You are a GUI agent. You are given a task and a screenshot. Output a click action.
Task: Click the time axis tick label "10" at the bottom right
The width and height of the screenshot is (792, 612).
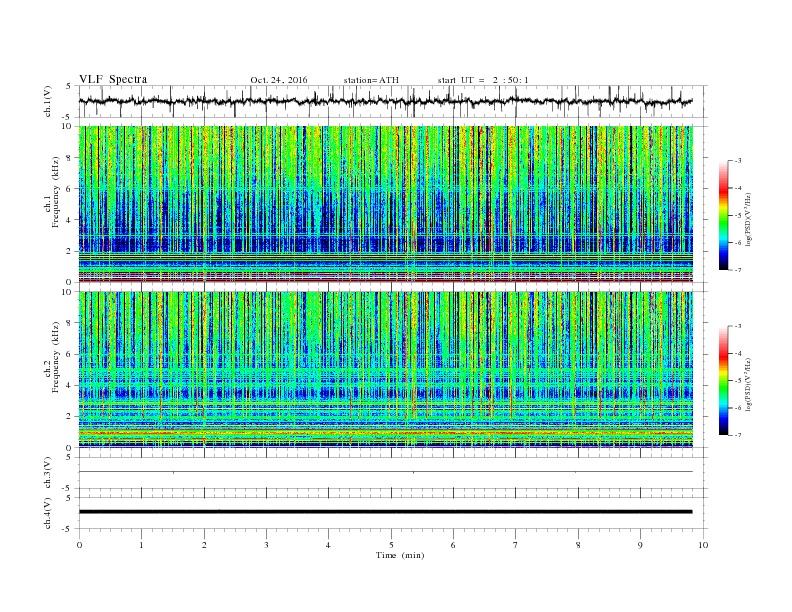[703, 545]
